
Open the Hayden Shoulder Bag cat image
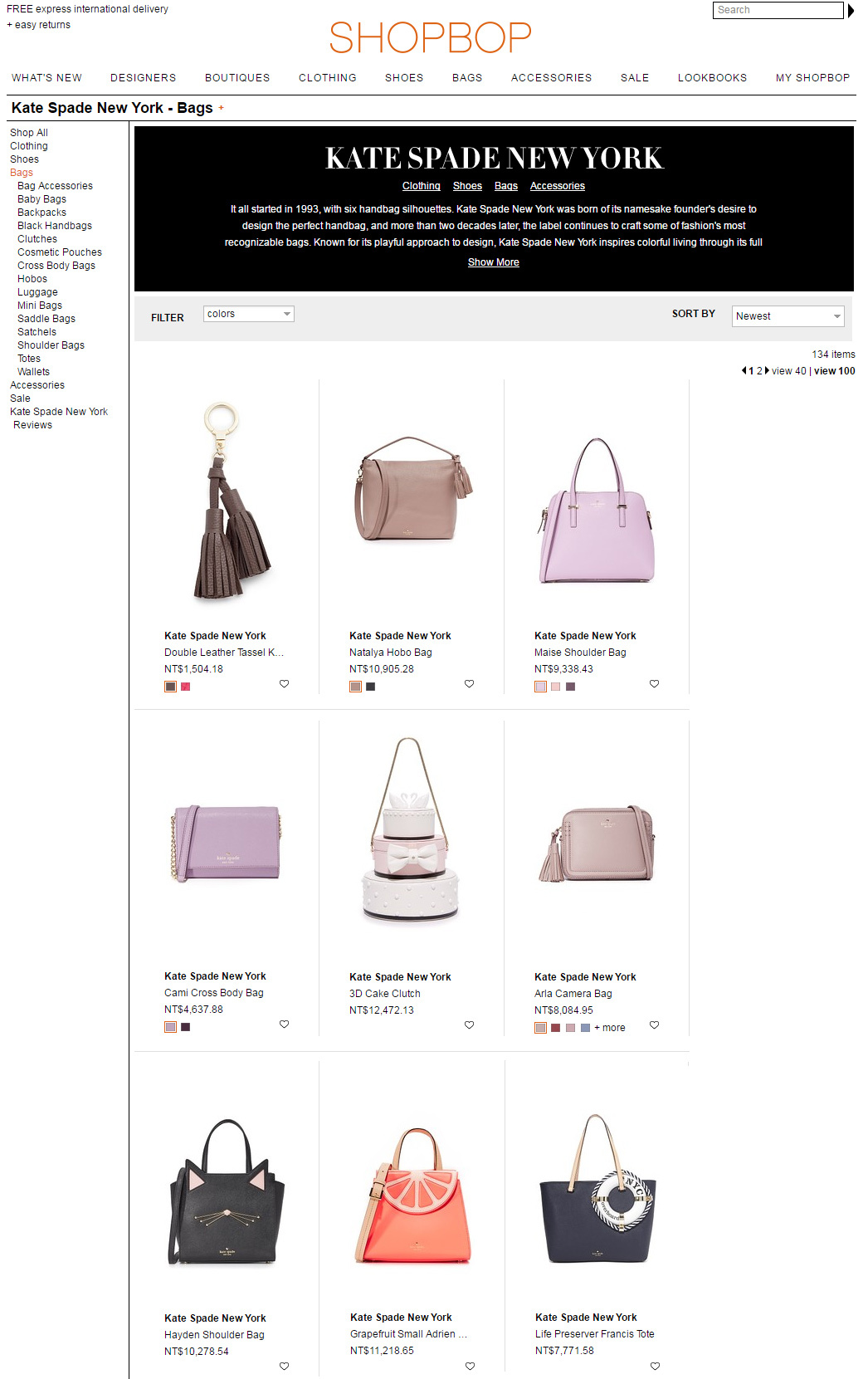227,1192
